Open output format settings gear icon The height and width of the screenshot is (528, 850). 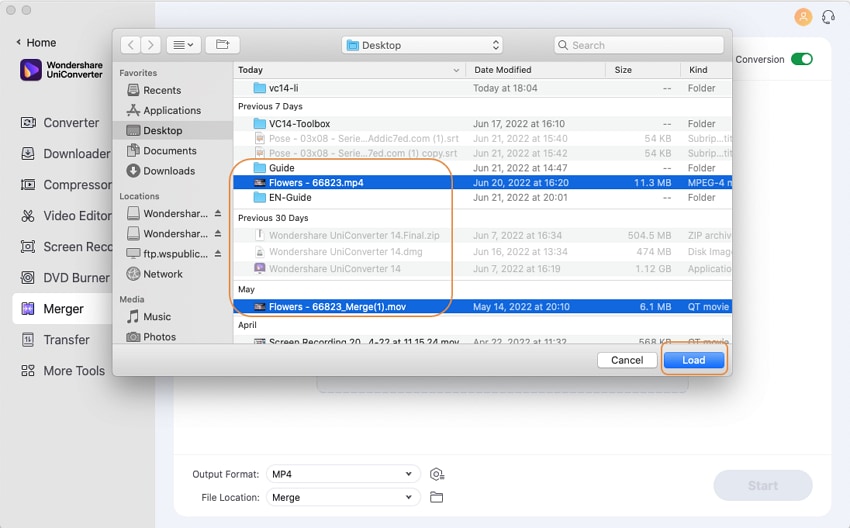click(437, 474)
